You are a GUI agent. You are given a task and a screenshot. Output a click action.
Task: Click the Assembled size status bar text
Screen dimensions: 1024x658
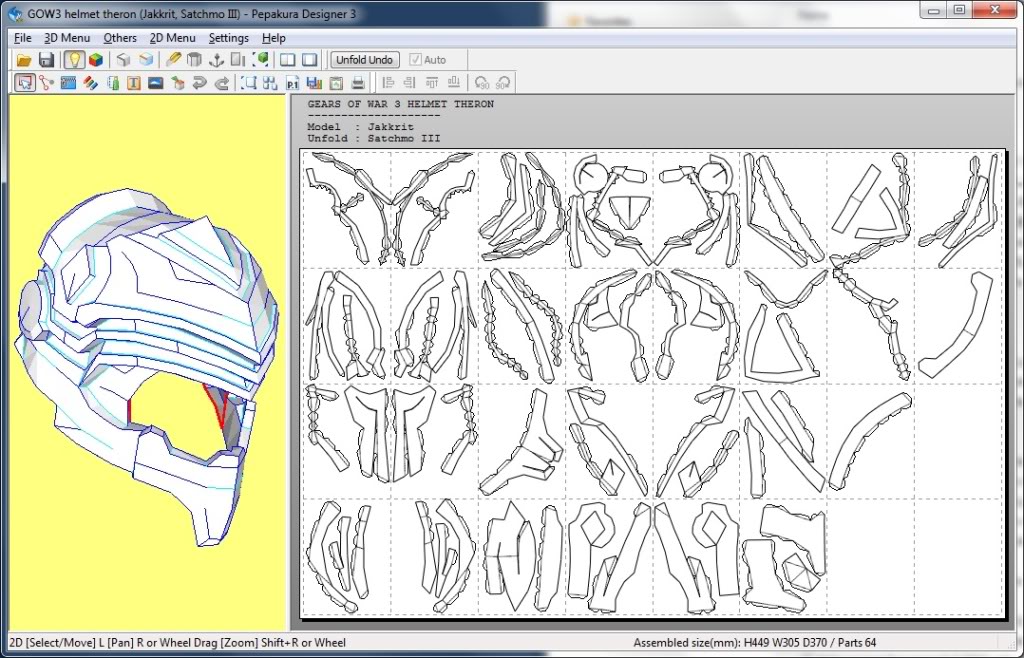point(754,643)
